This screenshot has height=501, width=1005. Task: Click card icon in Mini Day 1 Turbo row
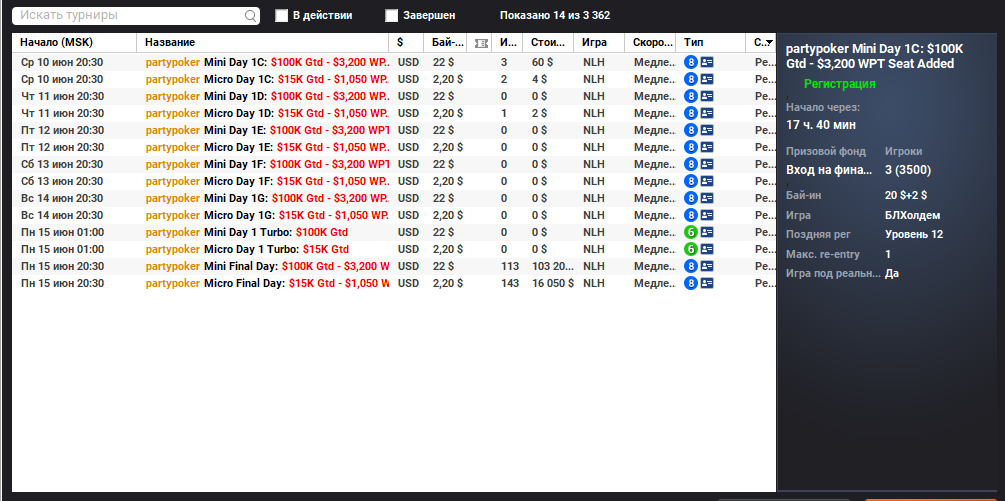(707, 232)
